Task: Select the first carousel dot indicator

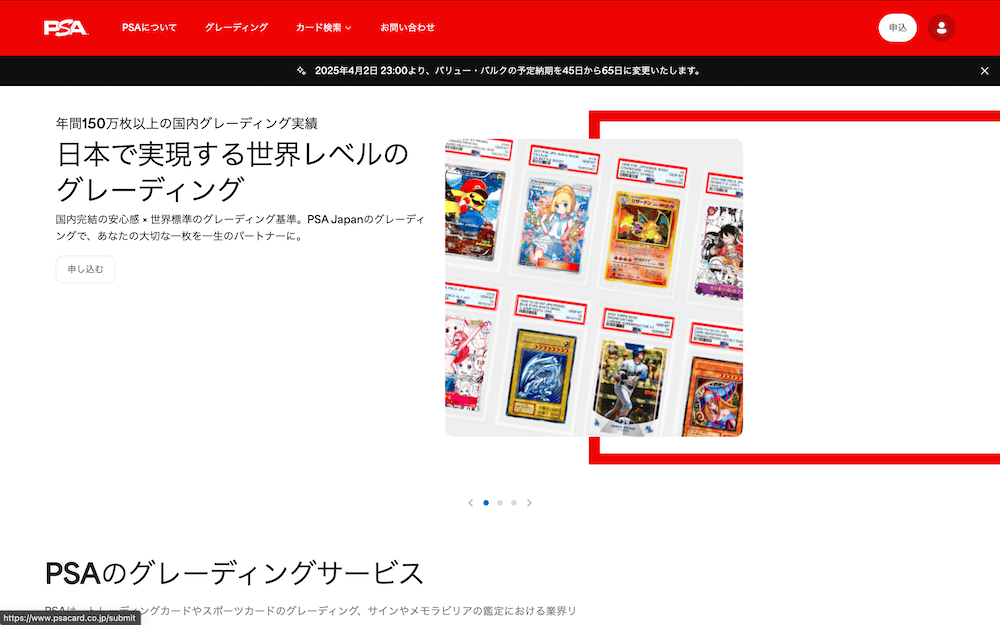Action: (486, 503)
